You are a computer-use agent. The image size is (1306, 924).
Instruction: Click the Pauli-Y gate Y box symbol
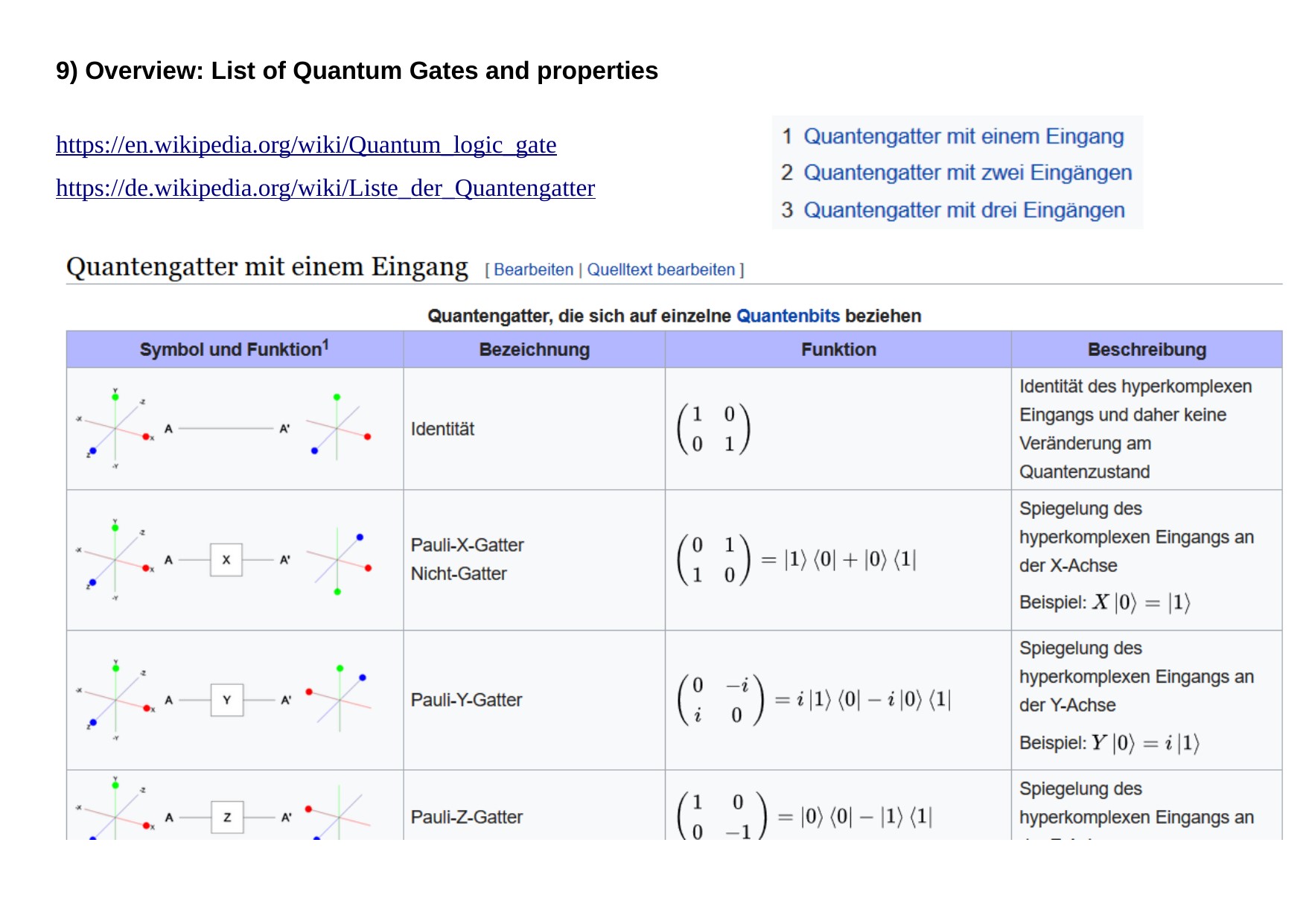(x=227, y=700)
